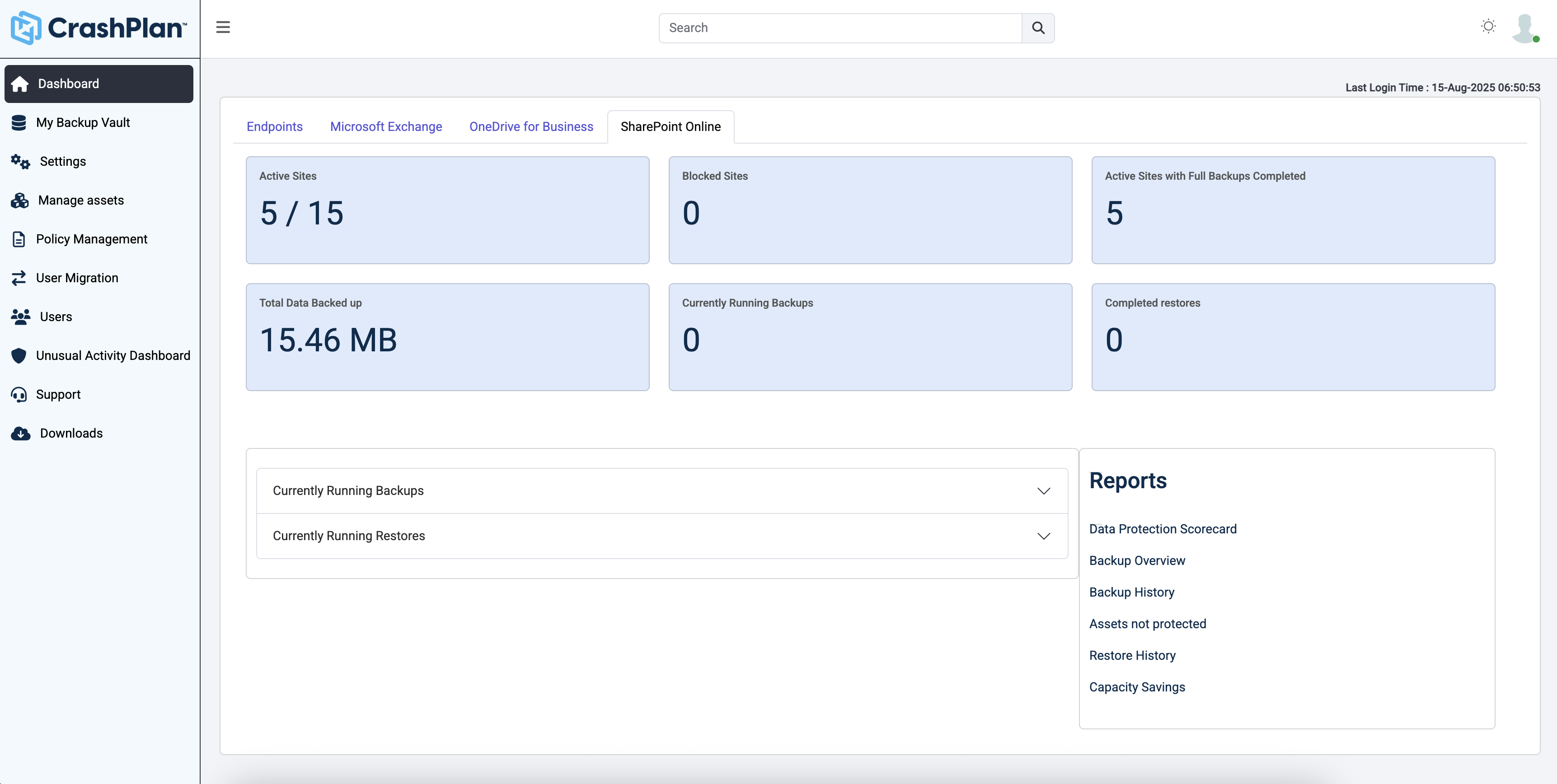This screenshot has height=784, width=1557.
Task: Go to Policy Management in sidebar
Action: click(91, 239)
